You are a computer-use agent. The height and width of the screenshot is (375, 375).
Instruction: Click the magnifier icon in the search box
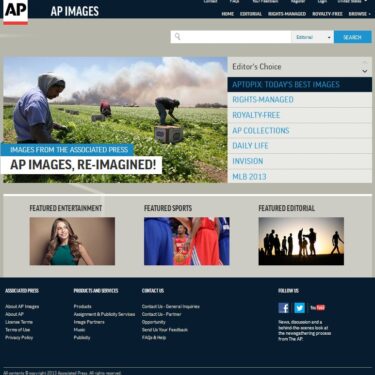point(178,36)
